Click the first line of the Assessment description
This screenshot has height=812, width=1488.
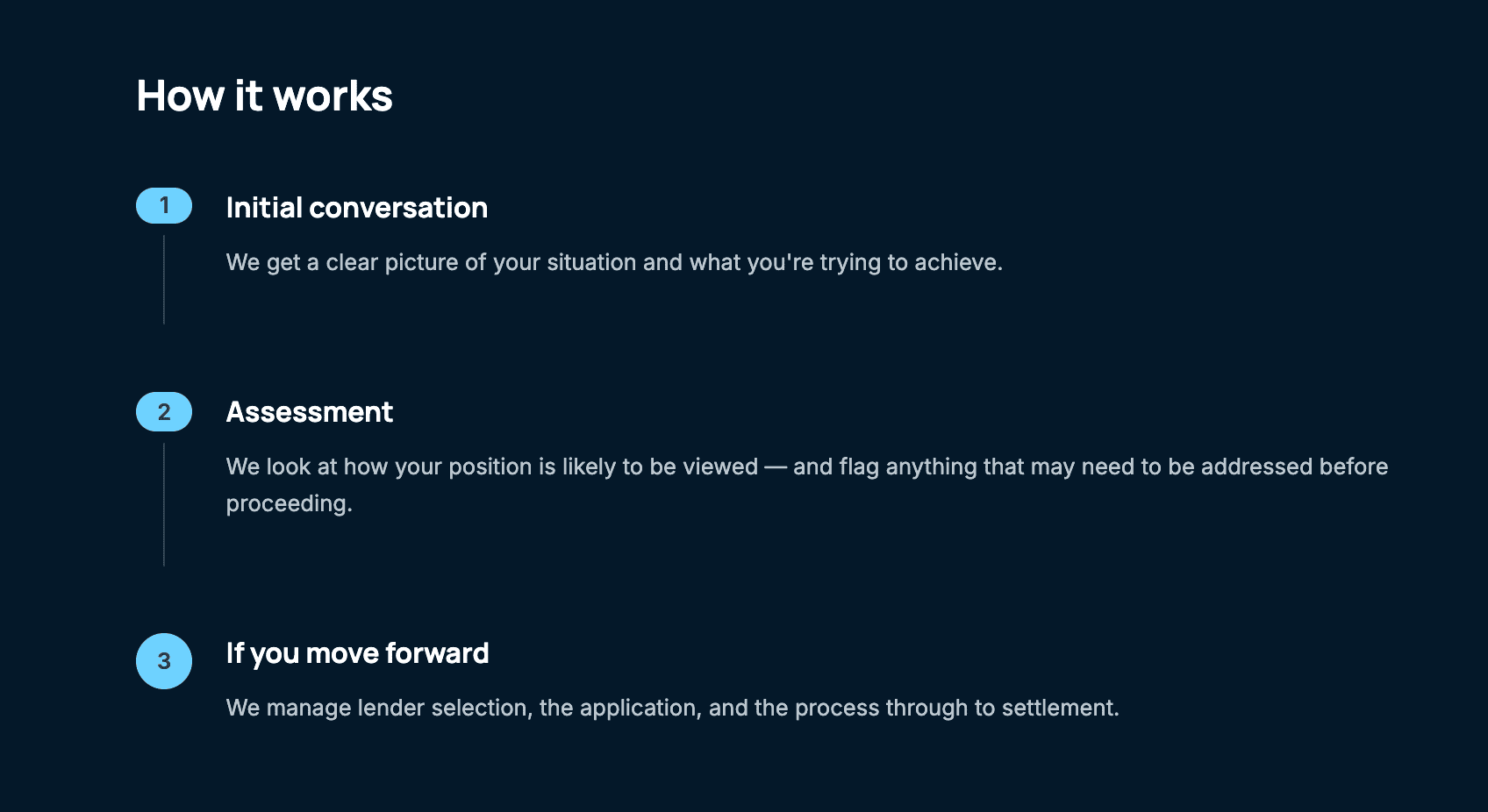806,467
